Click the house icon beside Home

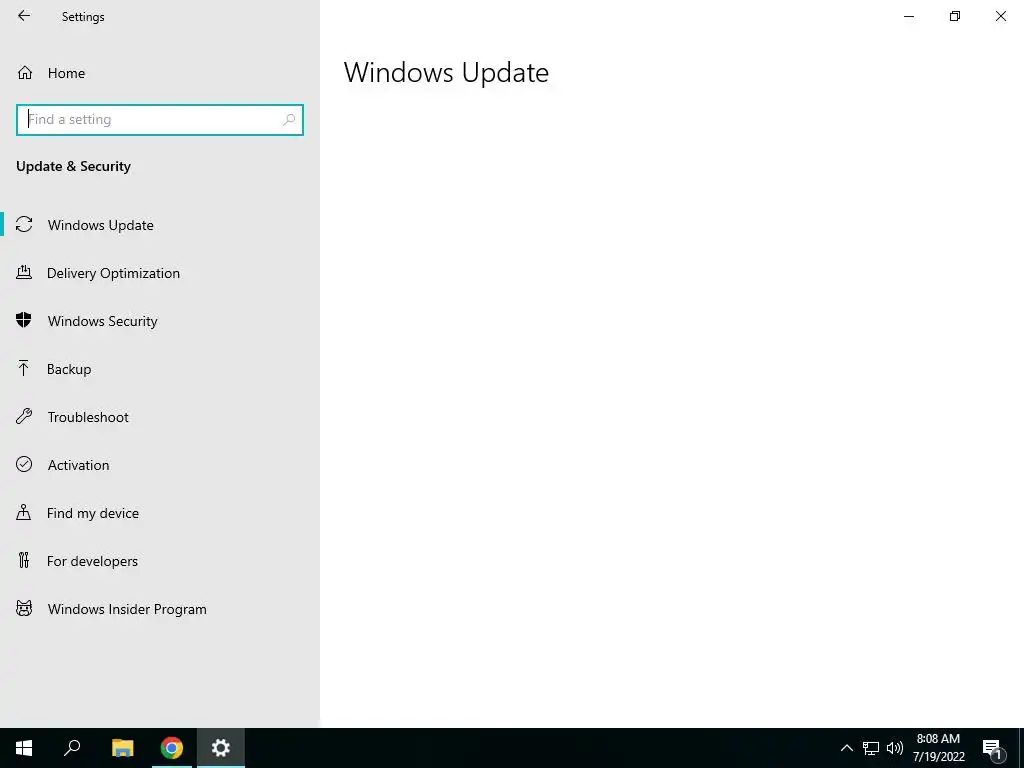tap(25, 72)
